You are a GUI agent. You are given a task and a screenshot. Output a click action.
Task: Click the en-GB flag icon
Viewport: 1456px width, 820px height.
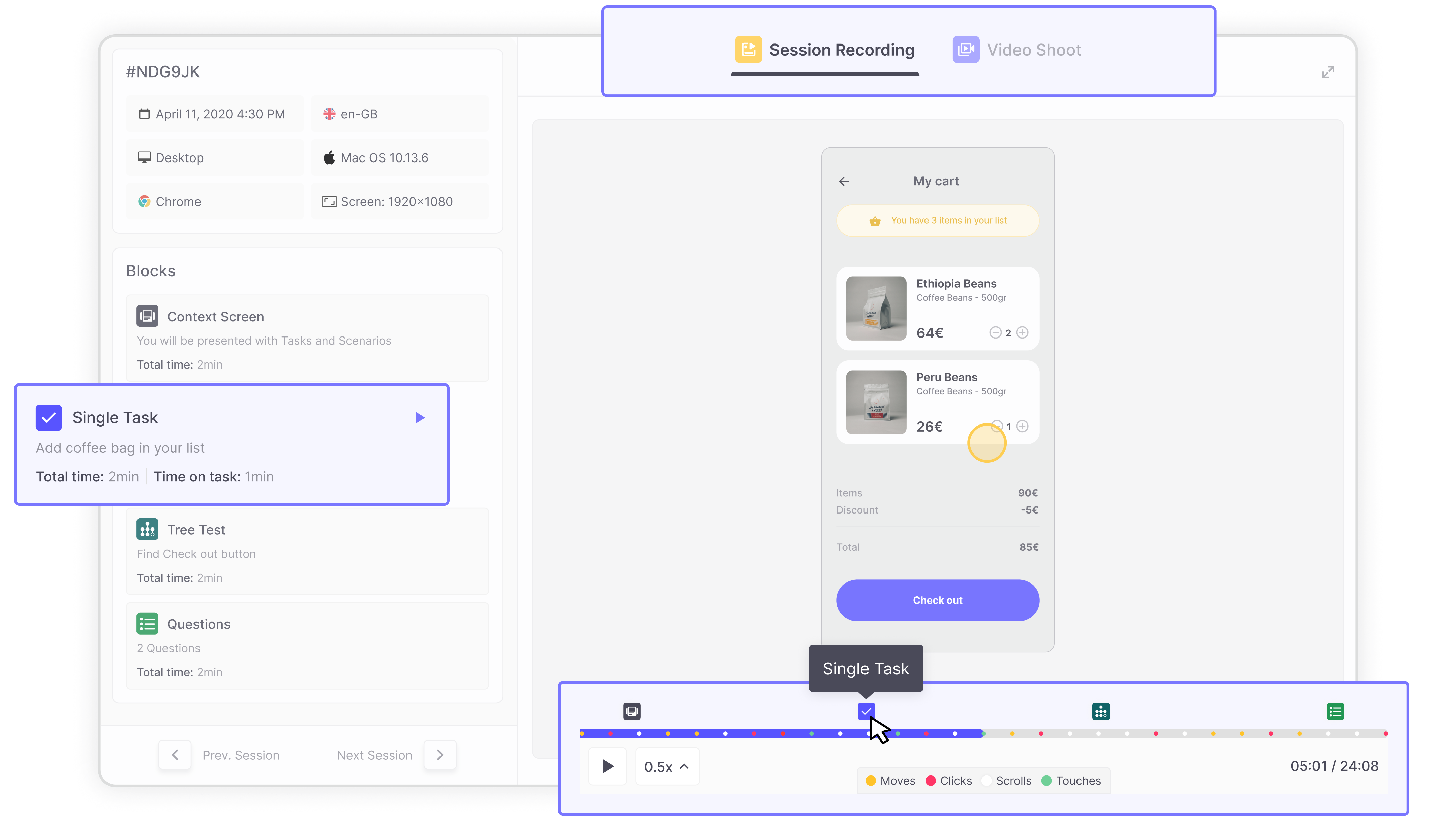pos(329,114)
